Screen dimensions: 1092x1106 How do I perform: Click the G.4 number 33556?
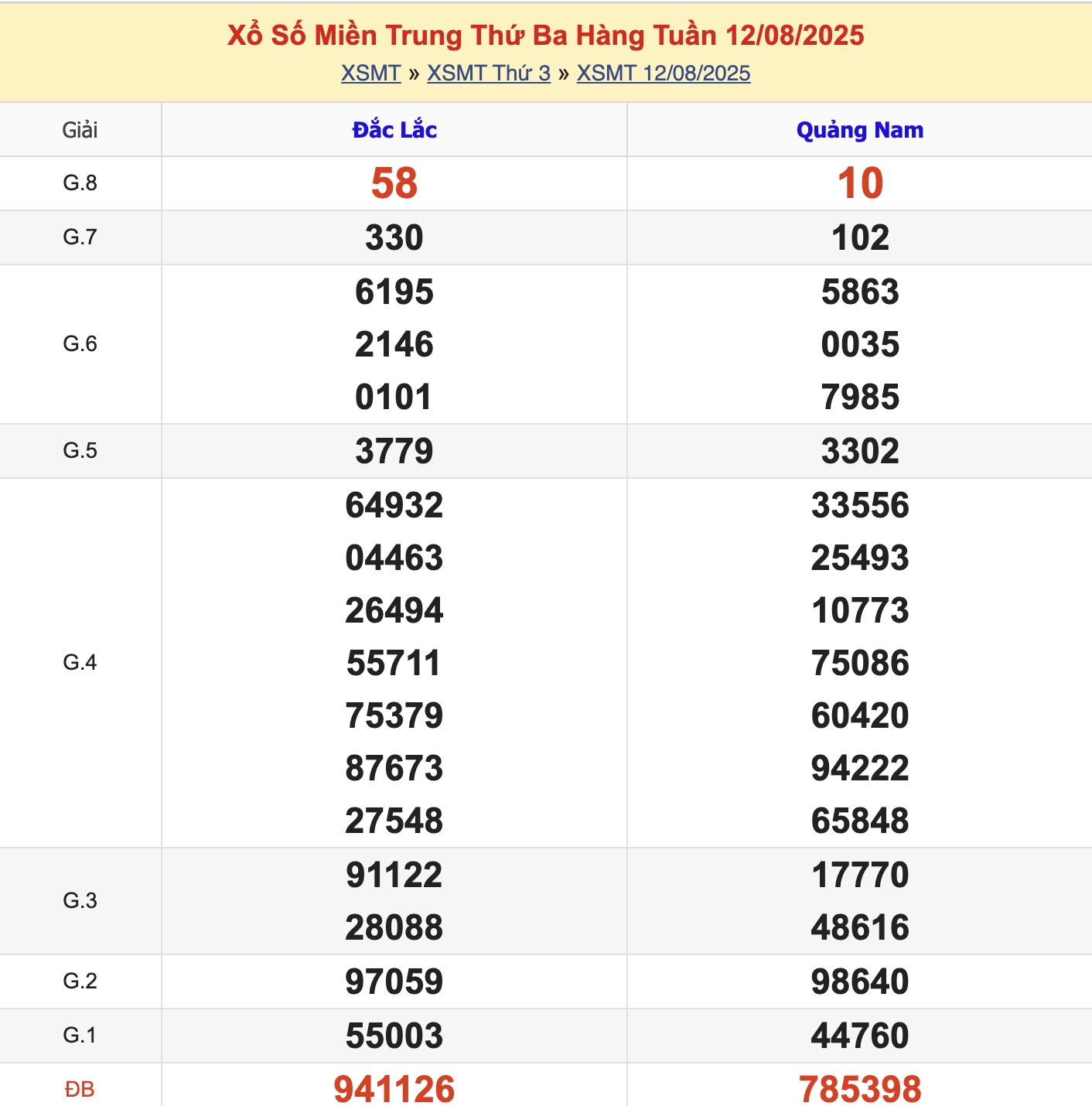click(860, 506)
